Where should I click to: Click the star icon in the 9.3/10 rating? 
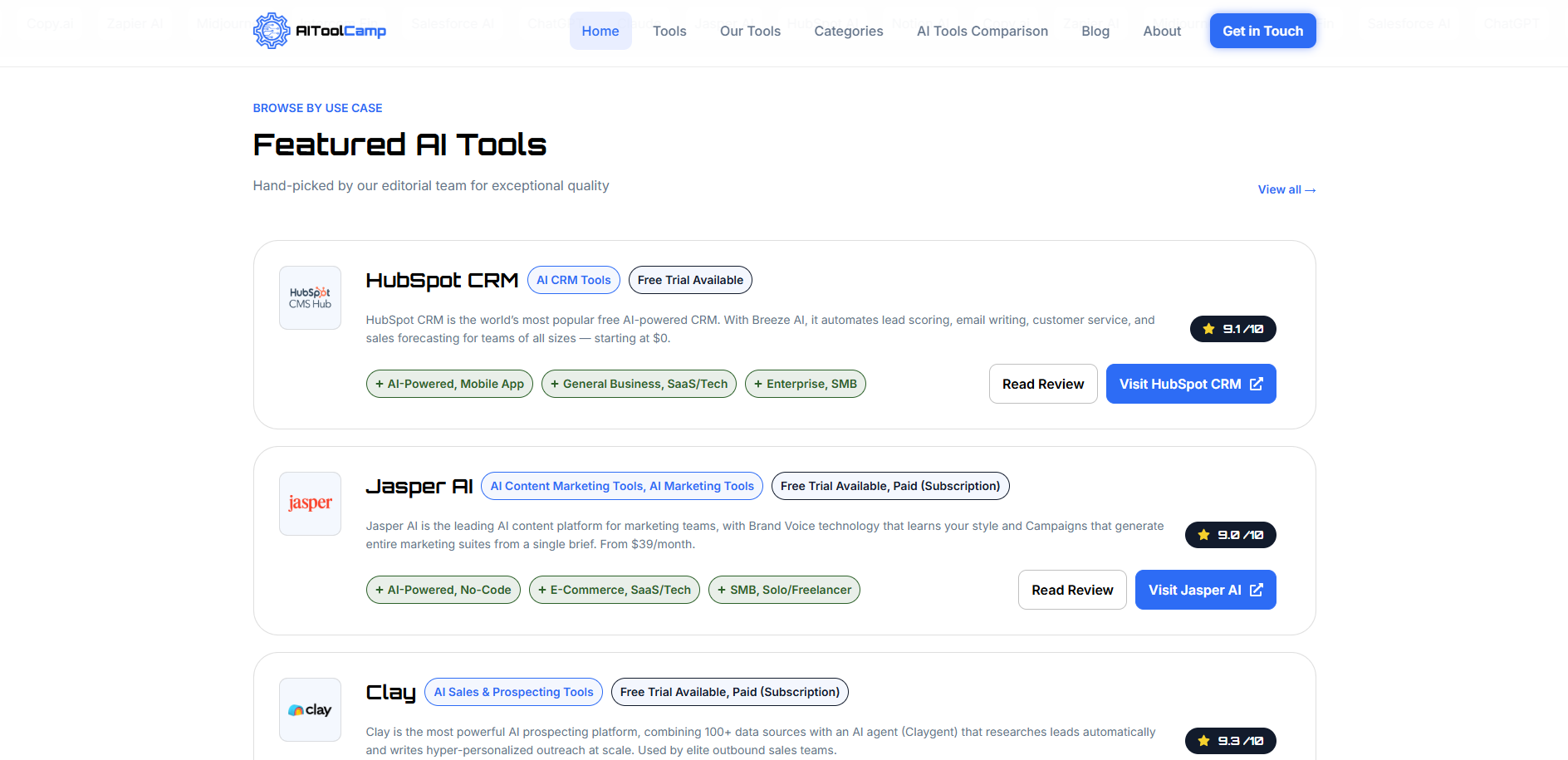1204,741
